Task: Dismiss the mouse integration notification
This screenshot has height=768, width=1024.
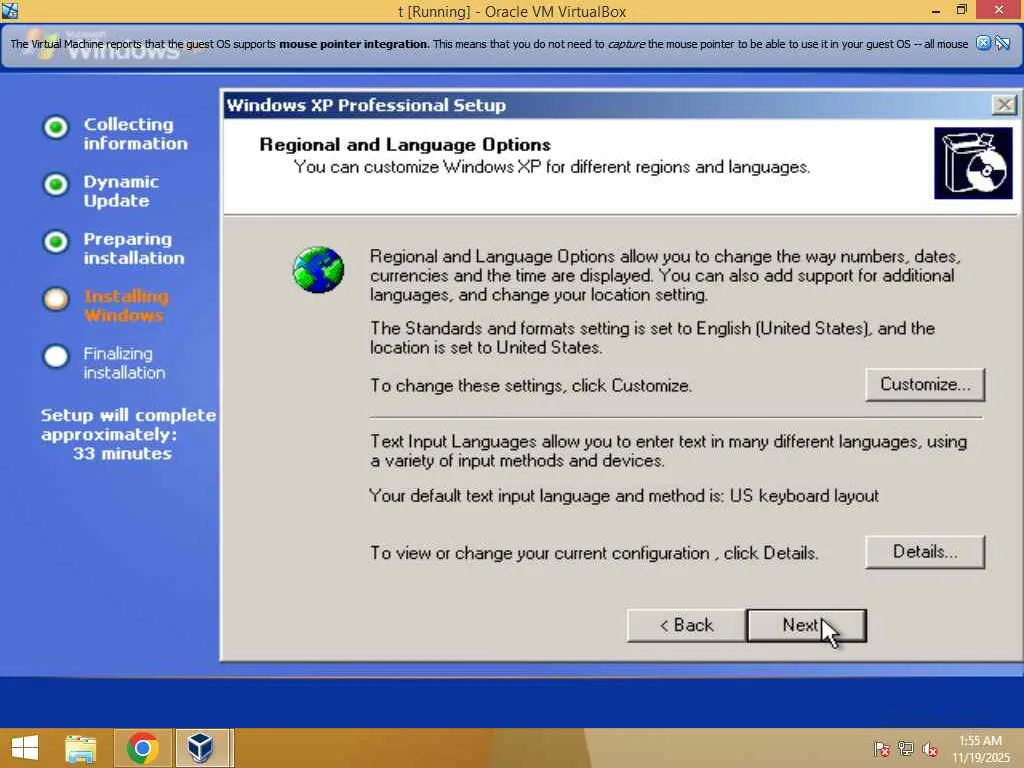Action: (983, 43)
